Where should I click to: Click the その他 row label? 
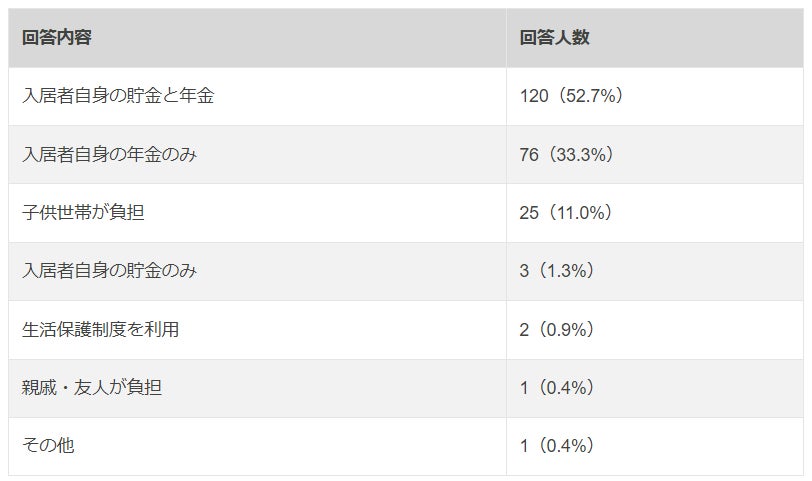pyautogui.click(x=48, y=445)
